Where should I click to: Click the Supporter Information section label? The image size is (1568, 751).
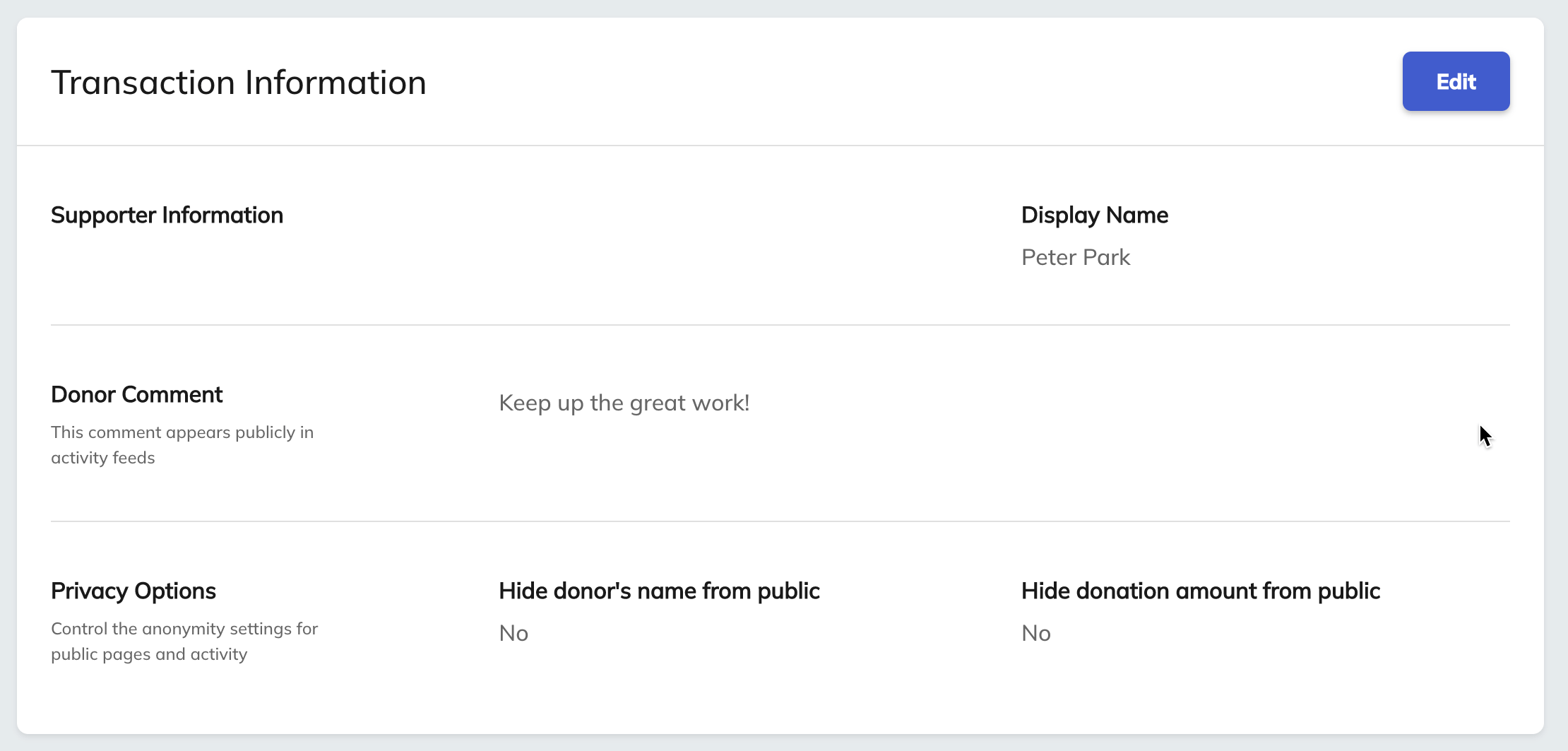point(167,215)
